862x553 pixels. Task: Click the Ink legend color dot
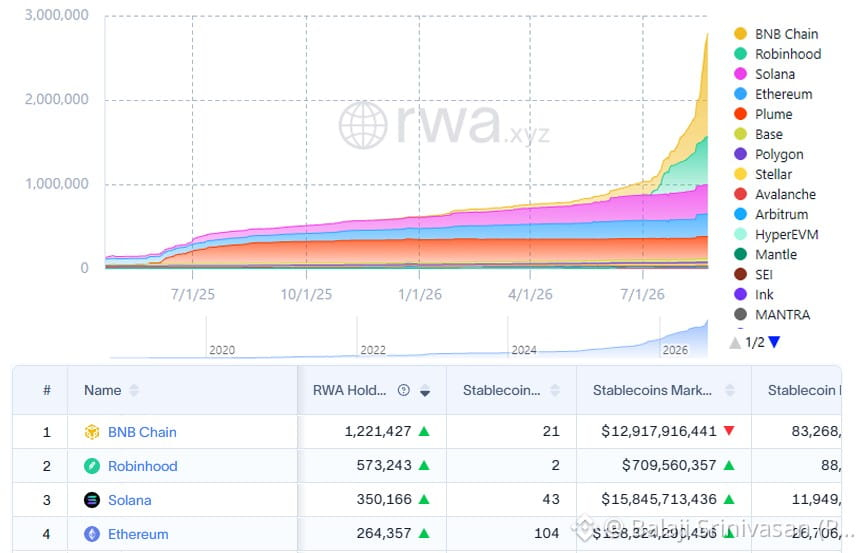click(x=741, y=295)
